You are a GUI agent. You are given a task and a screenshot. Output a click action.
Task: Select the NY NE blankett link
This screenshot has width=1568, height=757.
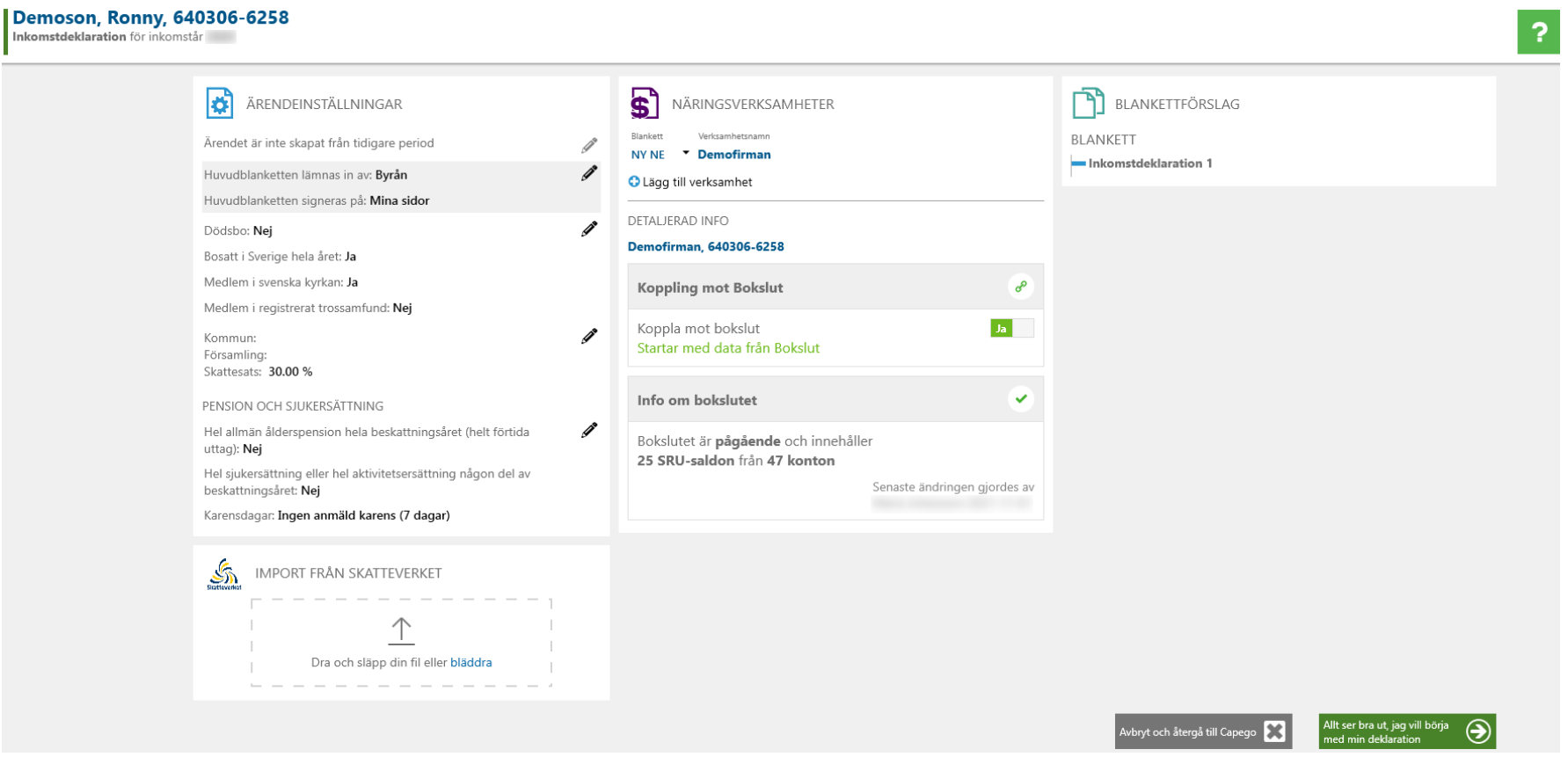648,155
